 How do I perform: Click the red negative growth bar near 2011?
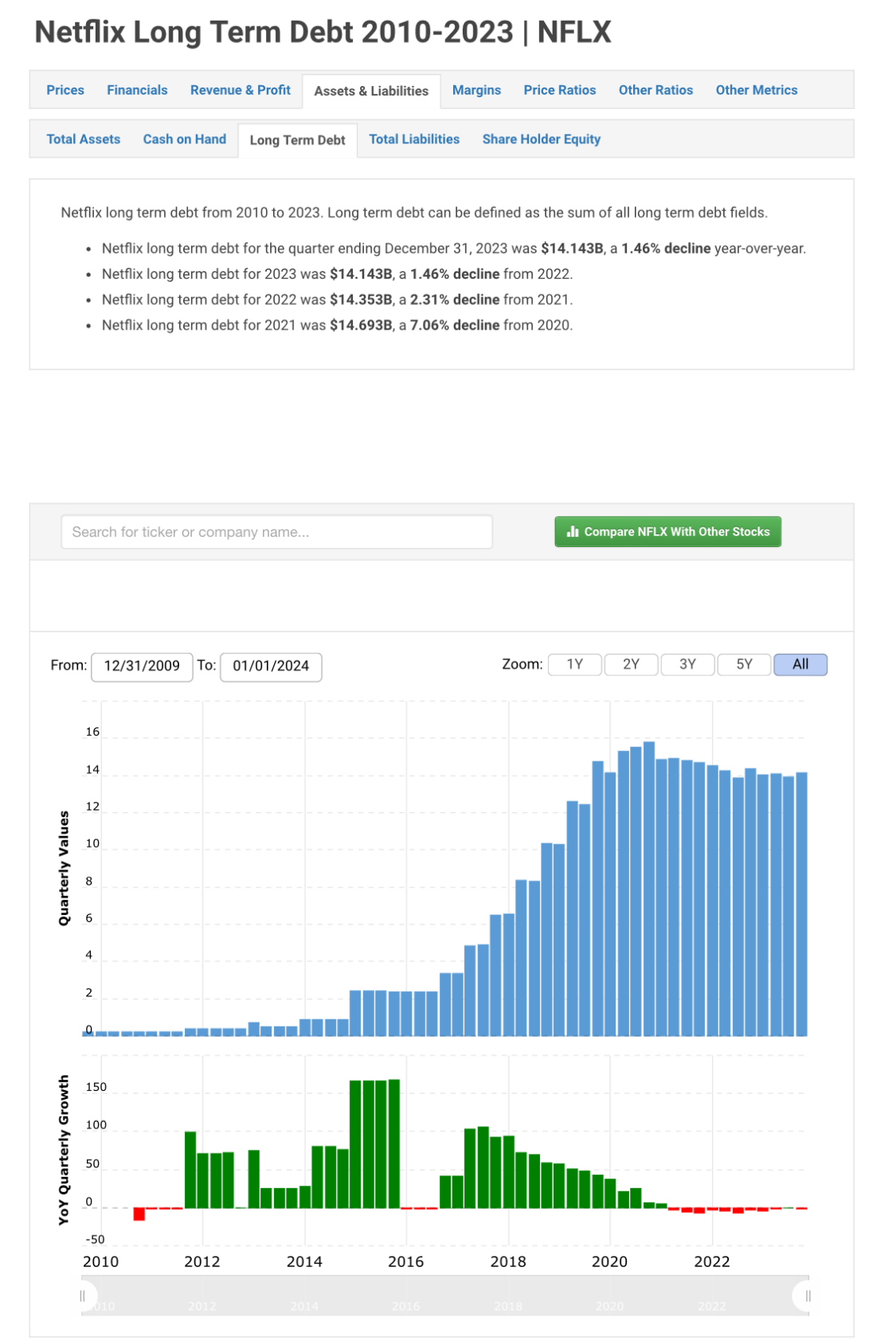point(139,1214)
